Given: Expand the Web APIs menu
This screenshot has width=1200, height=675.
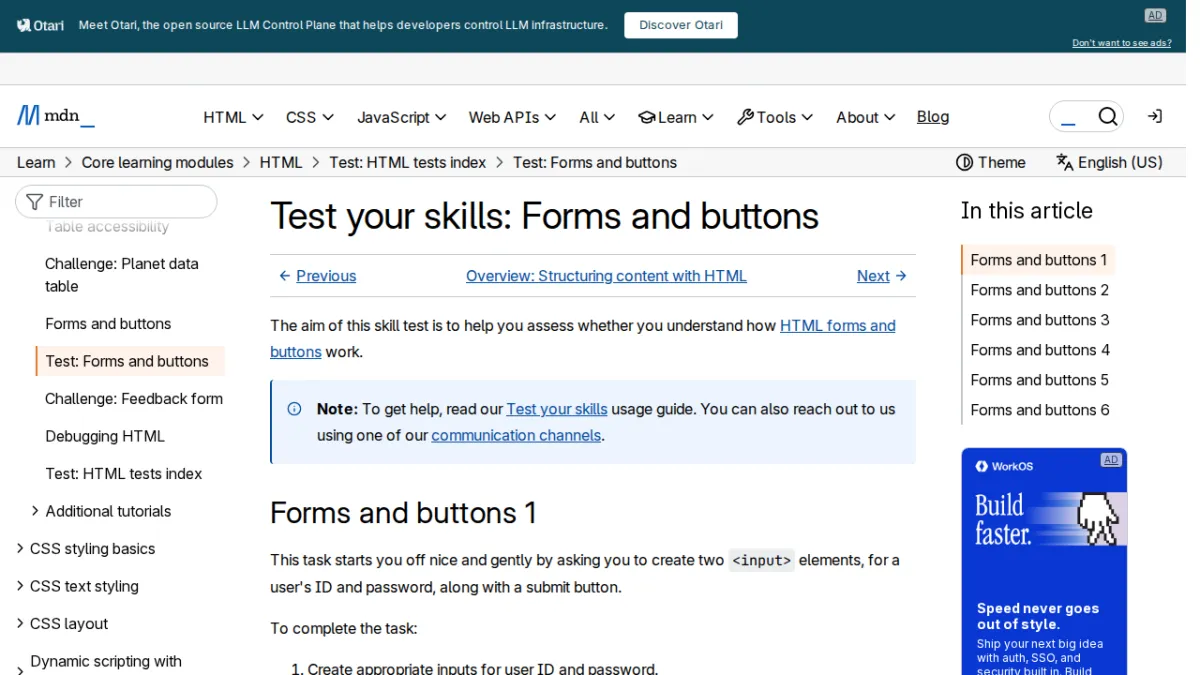Looking at the screenshot, I should [x=512, y=117].
